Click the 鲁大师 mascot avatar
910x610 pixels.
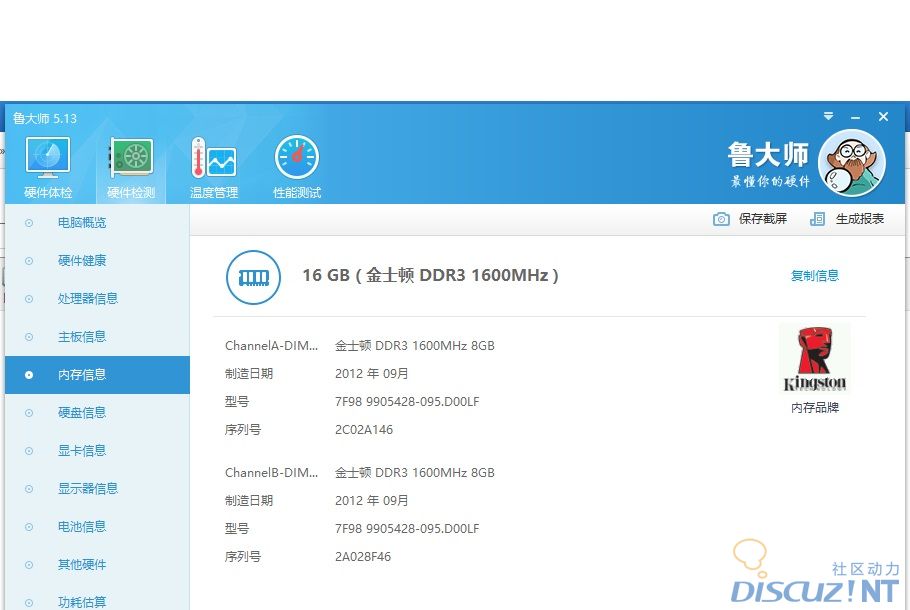pyautogui.click(x=851, y=163)
